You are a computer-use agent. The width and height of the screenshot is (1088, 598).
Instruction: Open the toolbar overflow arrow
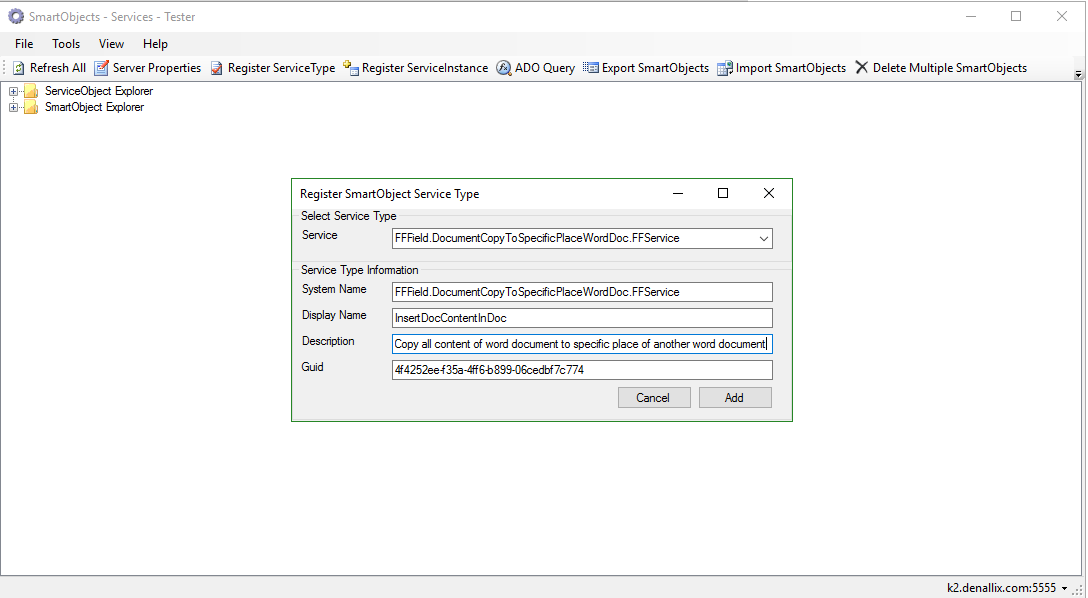pos(1078,74)
